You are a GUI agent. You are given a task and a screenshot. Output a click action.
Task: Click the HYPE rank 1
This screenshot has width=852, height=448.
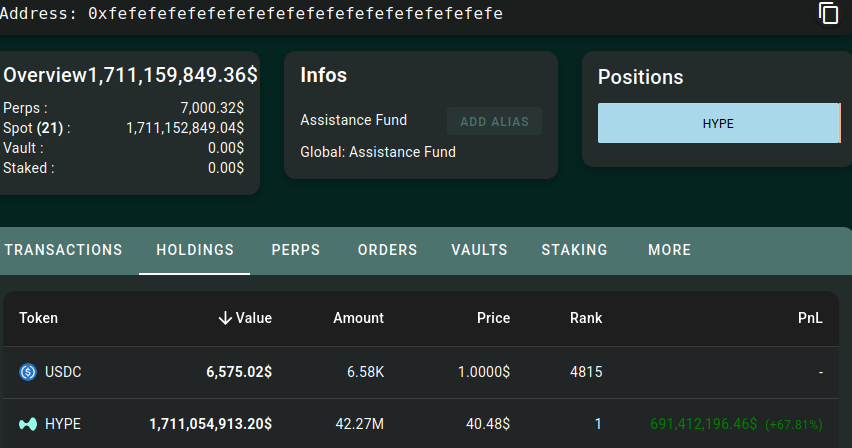pyautogui.click(x=598, y=424)
